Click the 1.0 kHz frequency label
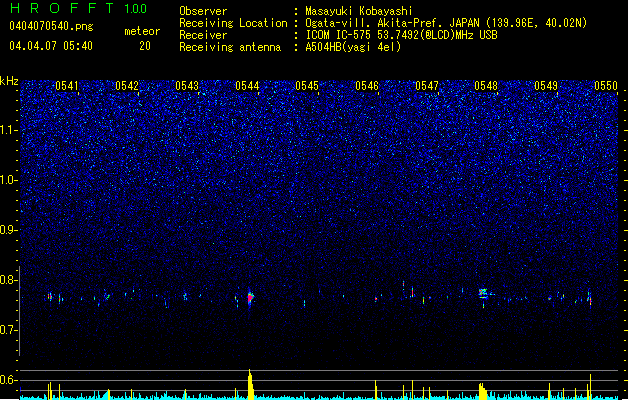The width and height of the screenshot is (629, 400). point(8,180)
